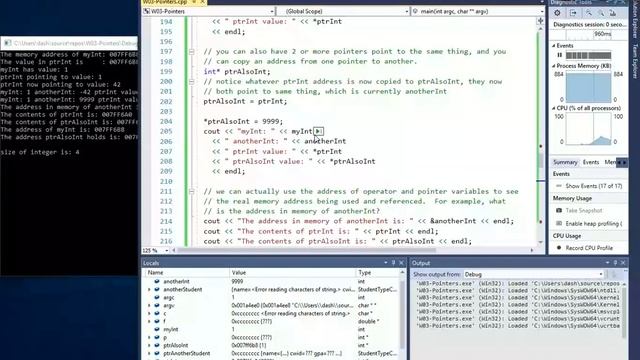Open the Show output from Debug dropdown

click(x=533, y=274)
